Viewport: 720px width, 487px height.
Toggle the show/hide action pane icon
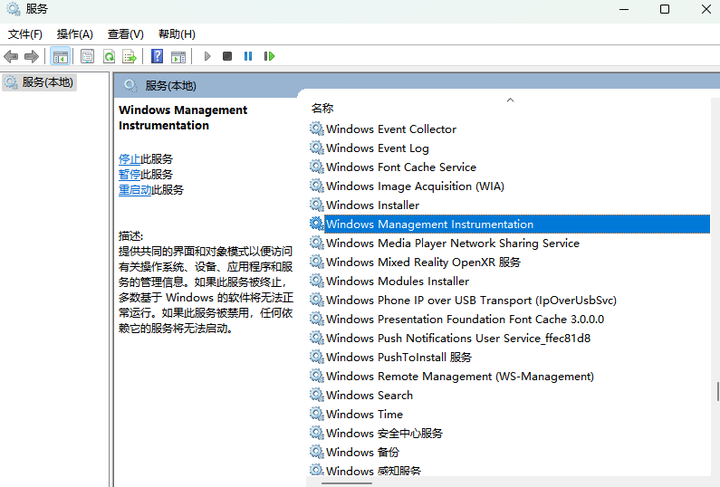(x=178, y=57)
